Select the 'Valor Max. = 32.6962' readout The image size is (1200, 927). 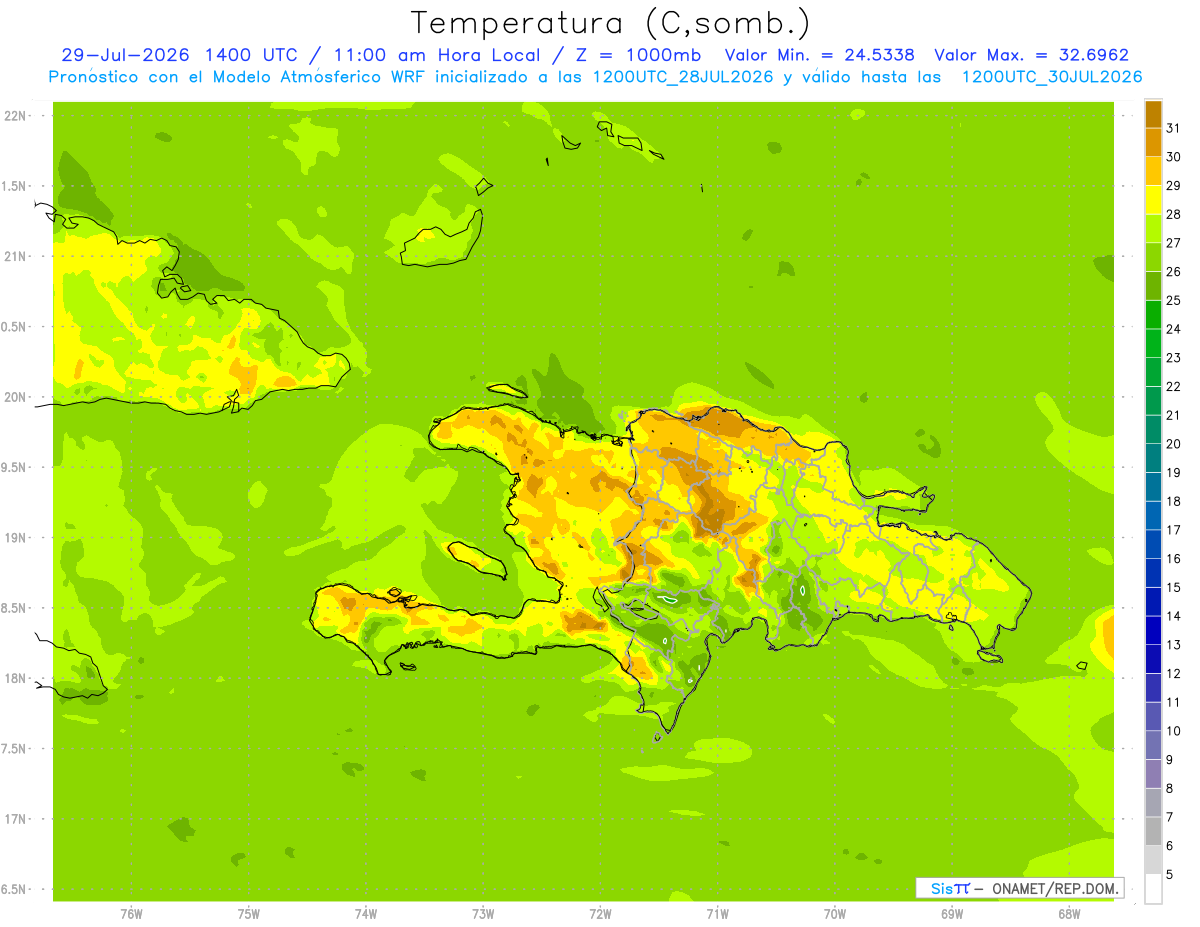coord(1032,55)
